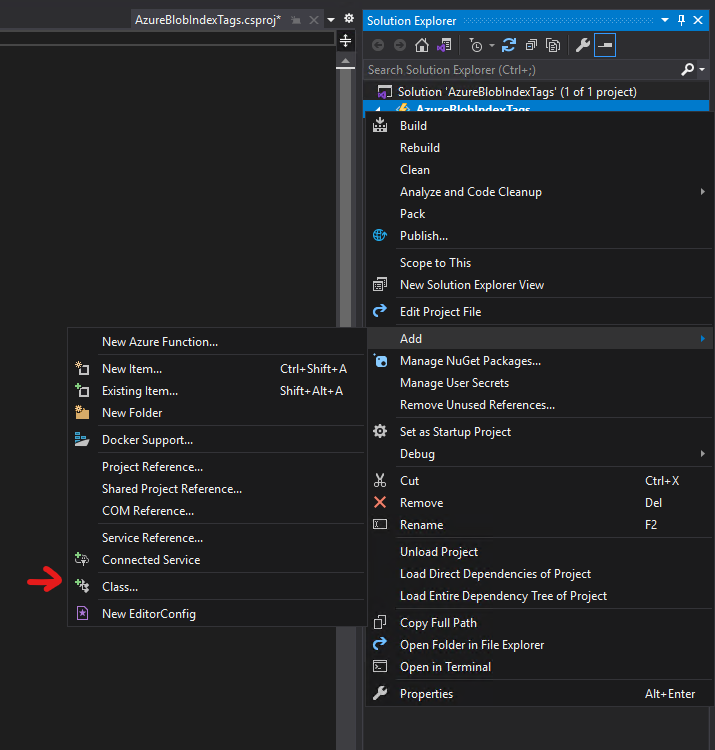
Task: Open Properties at bottom of context menu
Action: tap(539, 694)
